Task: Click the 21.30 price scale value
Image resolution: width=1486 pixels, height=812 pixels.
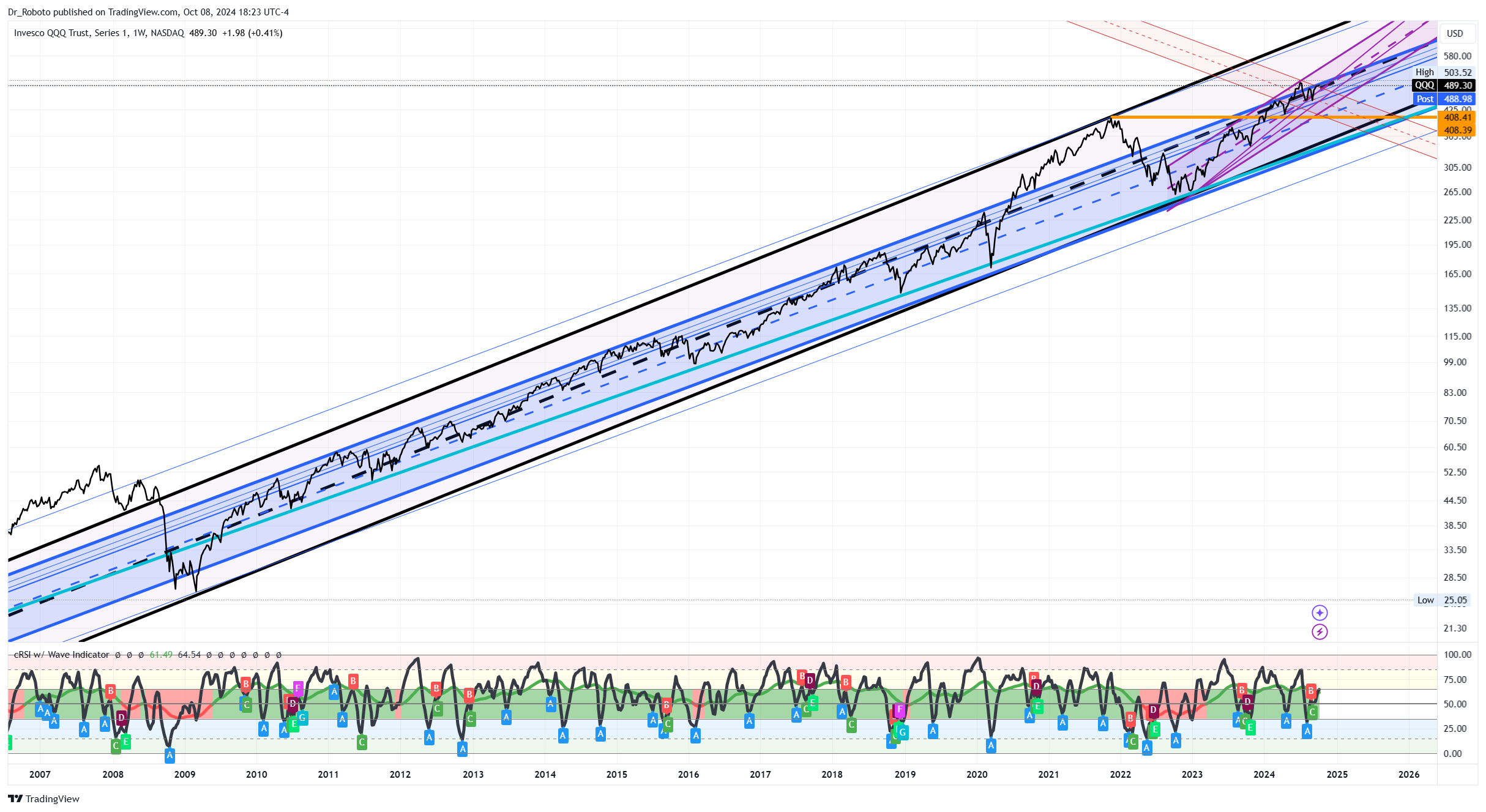Action: click(1455, 628)
